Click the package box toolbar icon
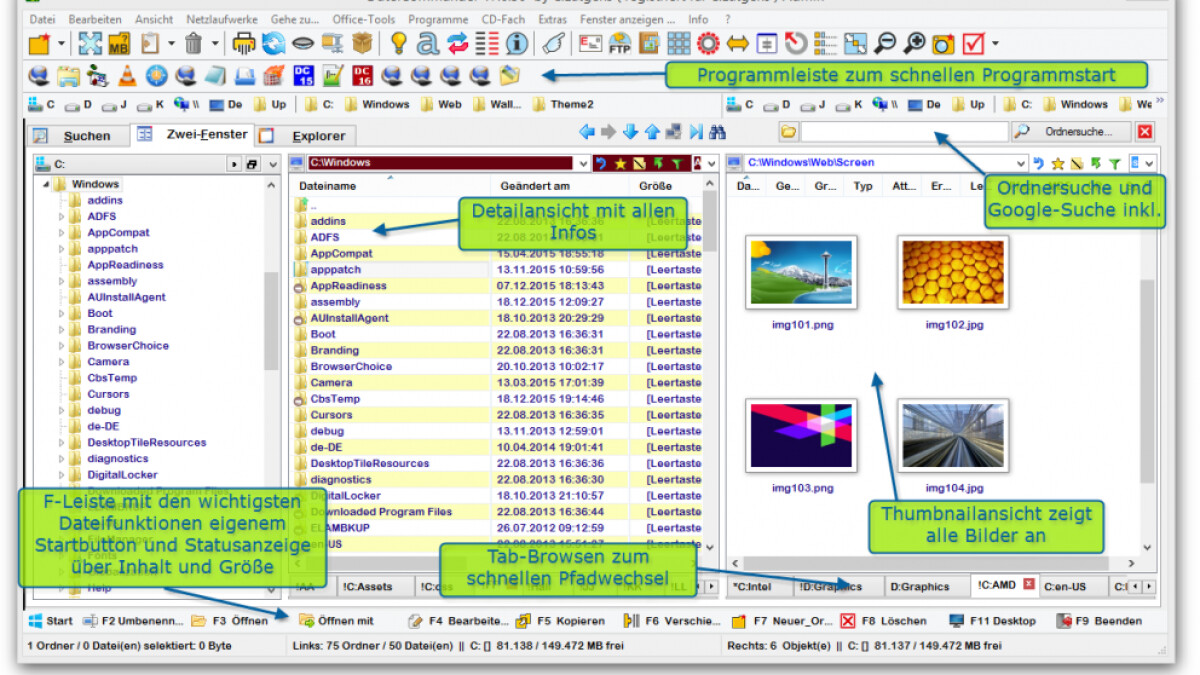The image size is (1200, 675). point(362,43)
